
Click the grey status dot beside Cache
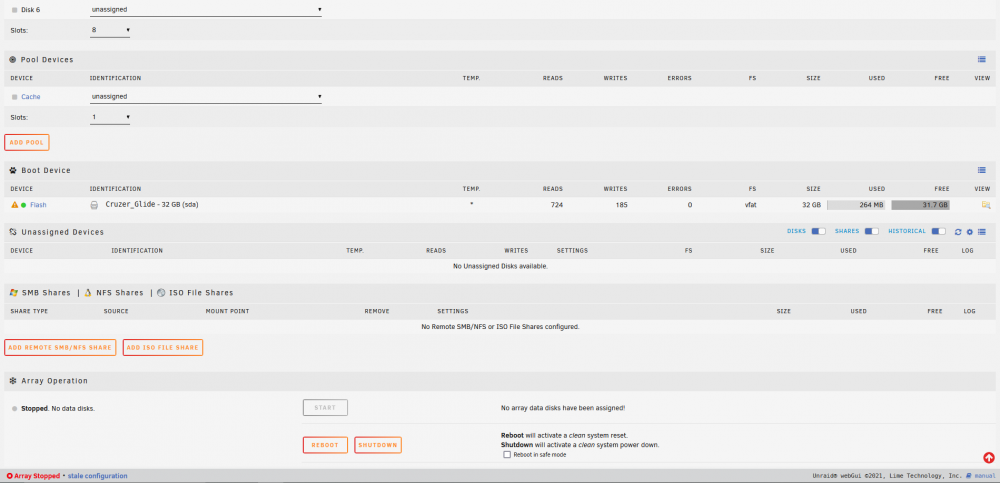point(15,97)
